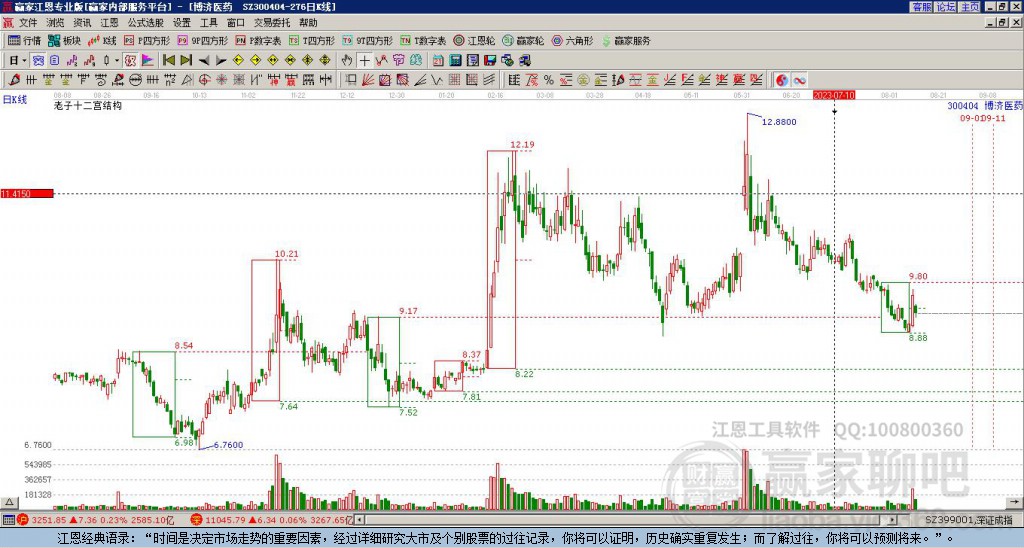Open the 江恩 menu

[109, 23]
